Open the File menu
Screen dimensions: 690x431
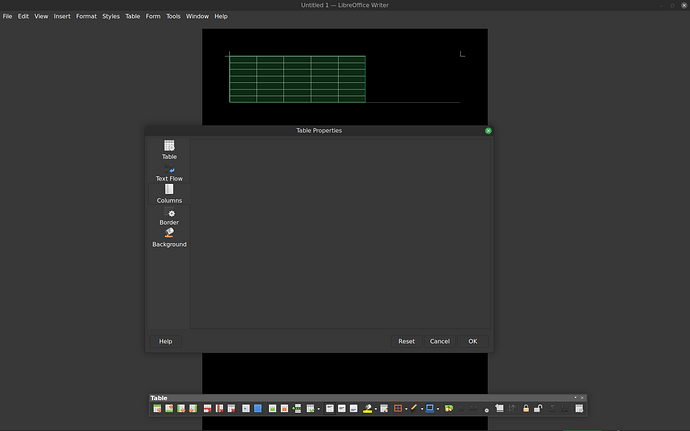tap(7, 16)
